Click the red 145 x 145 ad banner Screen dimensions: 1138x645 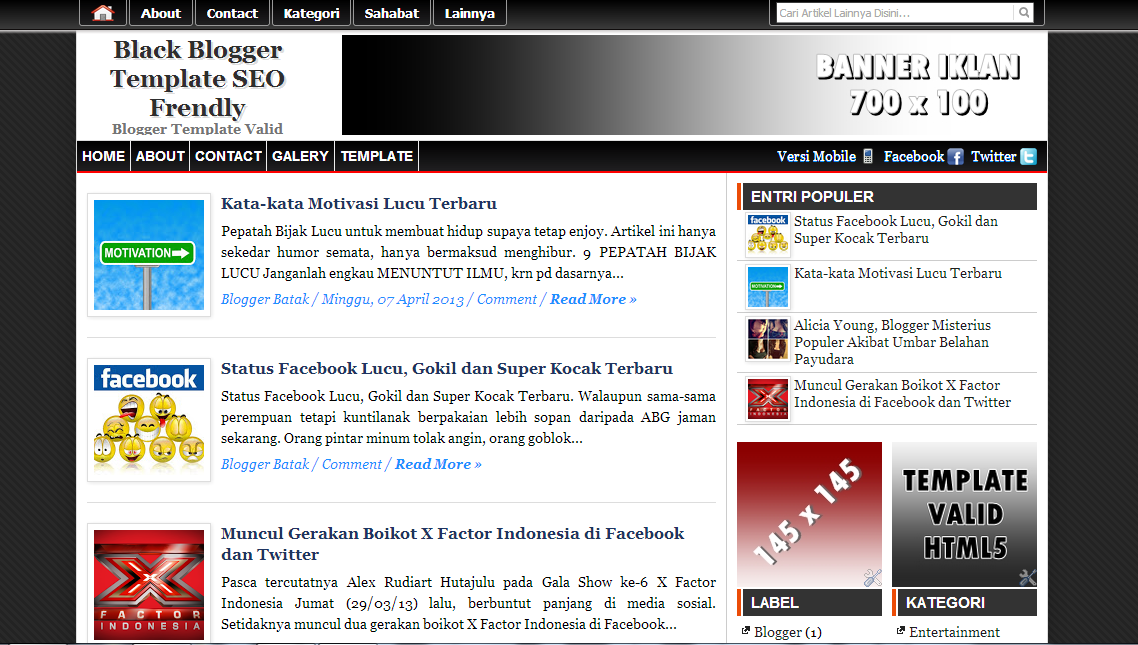[x=809, y=514]
